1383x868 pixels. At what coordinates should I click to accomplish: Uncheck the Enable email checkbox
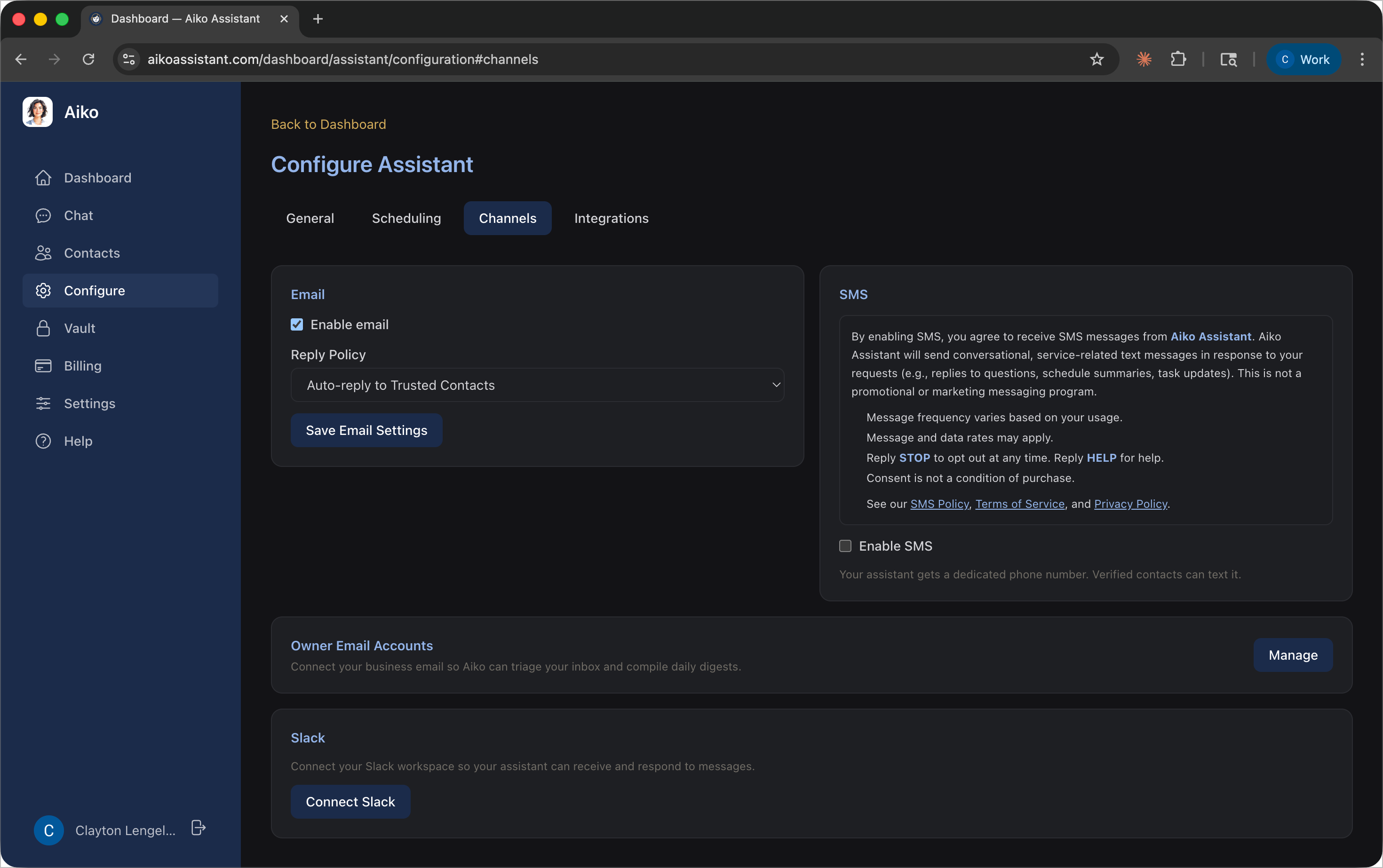tap(297, 325)
